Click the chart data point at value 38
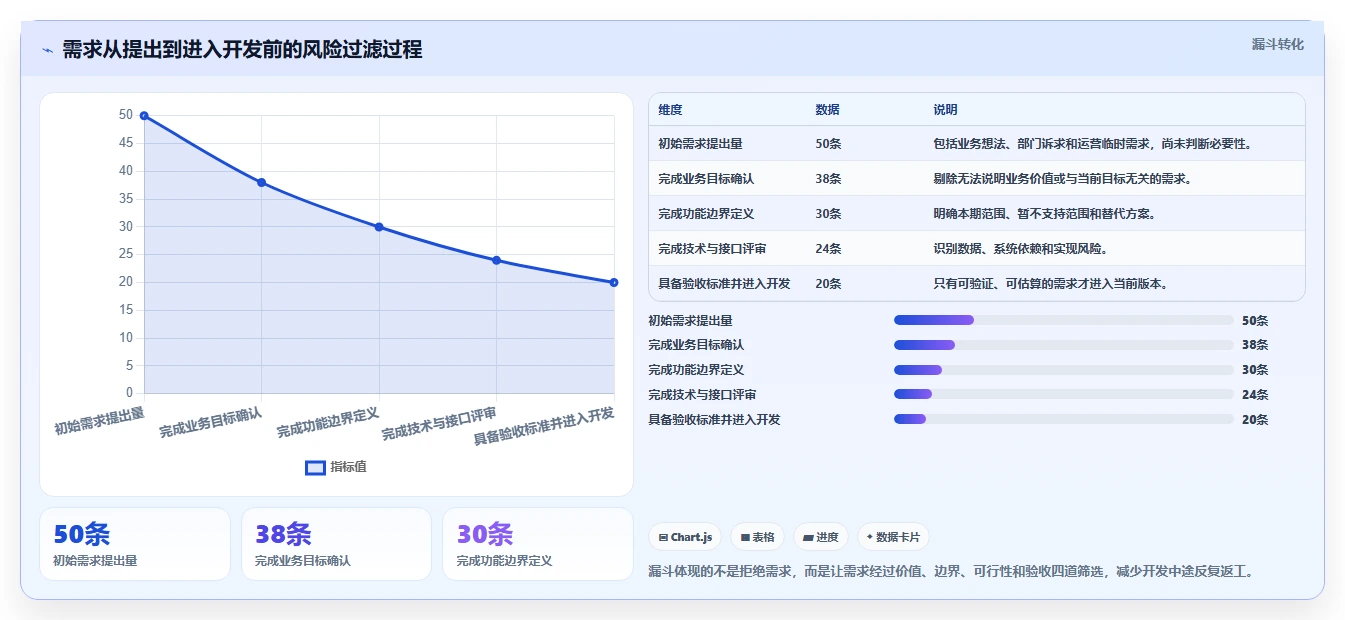 pyautogui.click(x=261, y=182)
